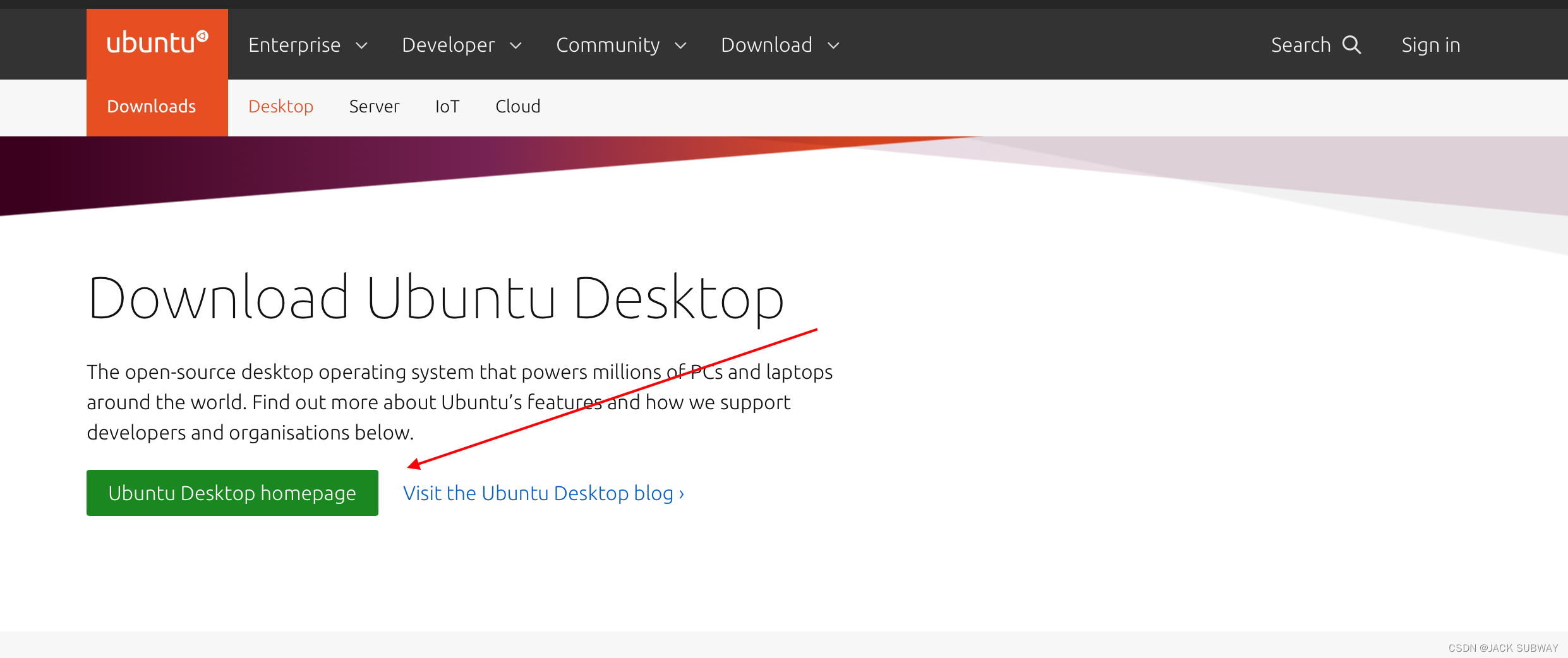The width and height of the screenshot is (1568, 658).
Task: Click the Ubuntu Desktop homepage button
Action: click(x=232, y=493)
